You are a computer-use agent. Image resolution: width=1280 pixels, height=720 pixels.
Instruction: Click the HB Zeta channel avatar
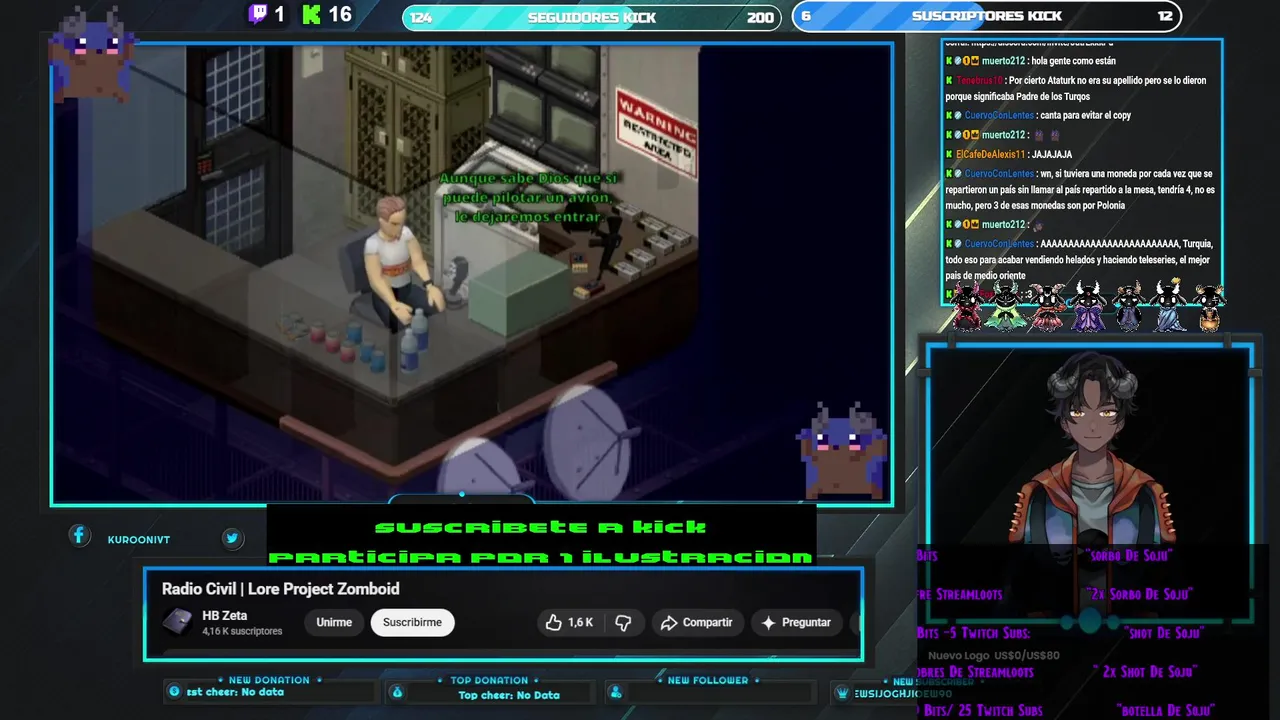tap(178, 621)
